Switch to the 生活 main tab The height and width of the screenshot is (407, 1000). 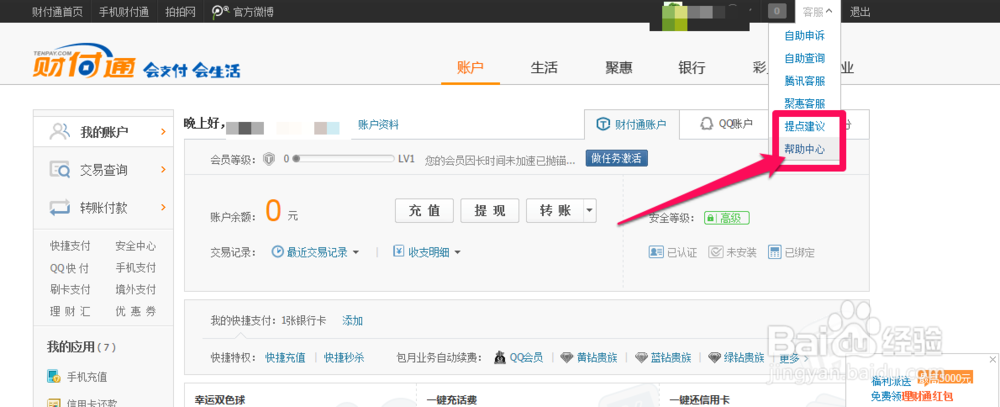(x=544, y=68)
